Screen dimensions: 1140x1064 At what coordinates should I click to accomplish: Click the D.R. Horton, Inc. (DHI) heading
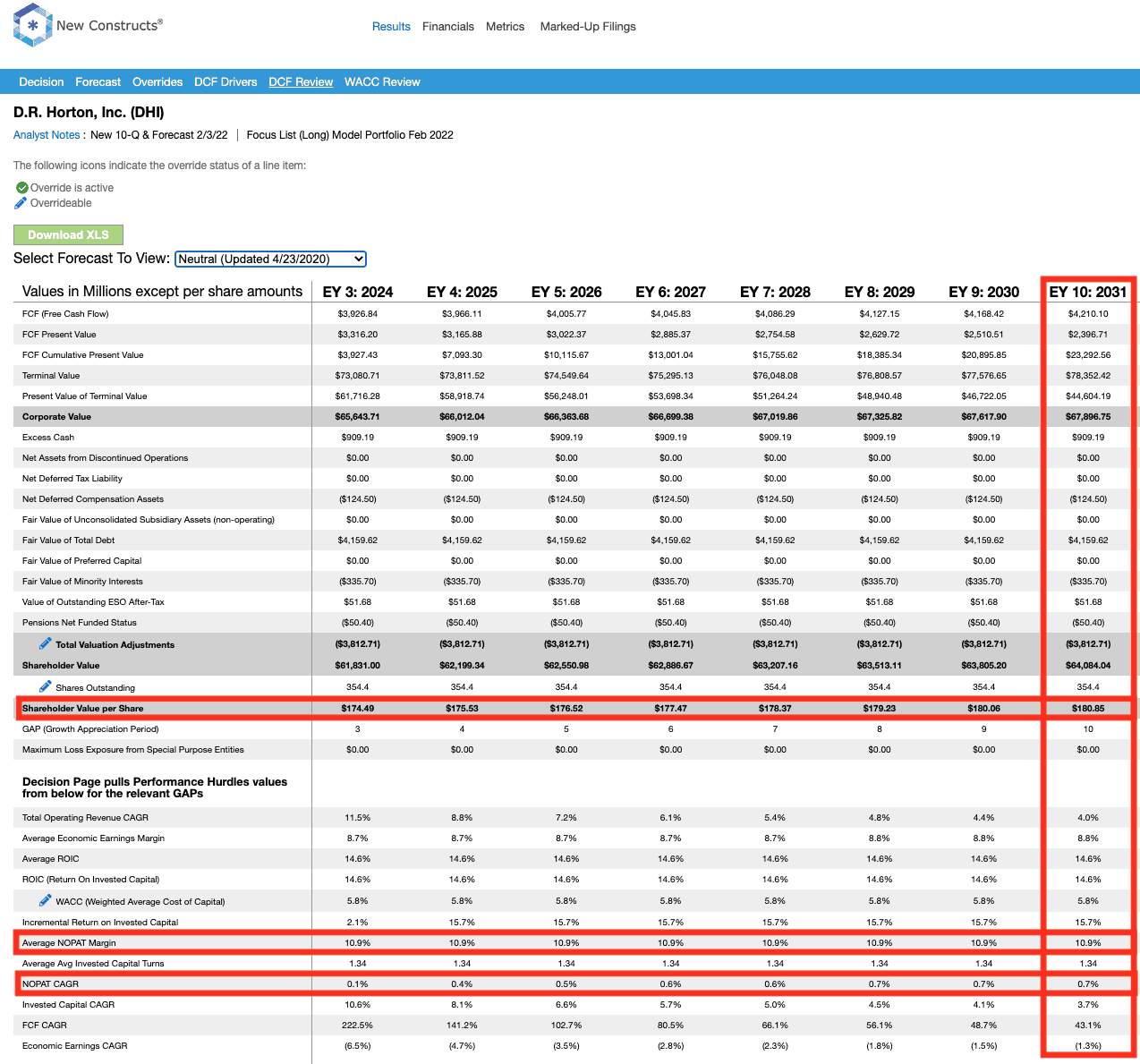tap(89, 113)
